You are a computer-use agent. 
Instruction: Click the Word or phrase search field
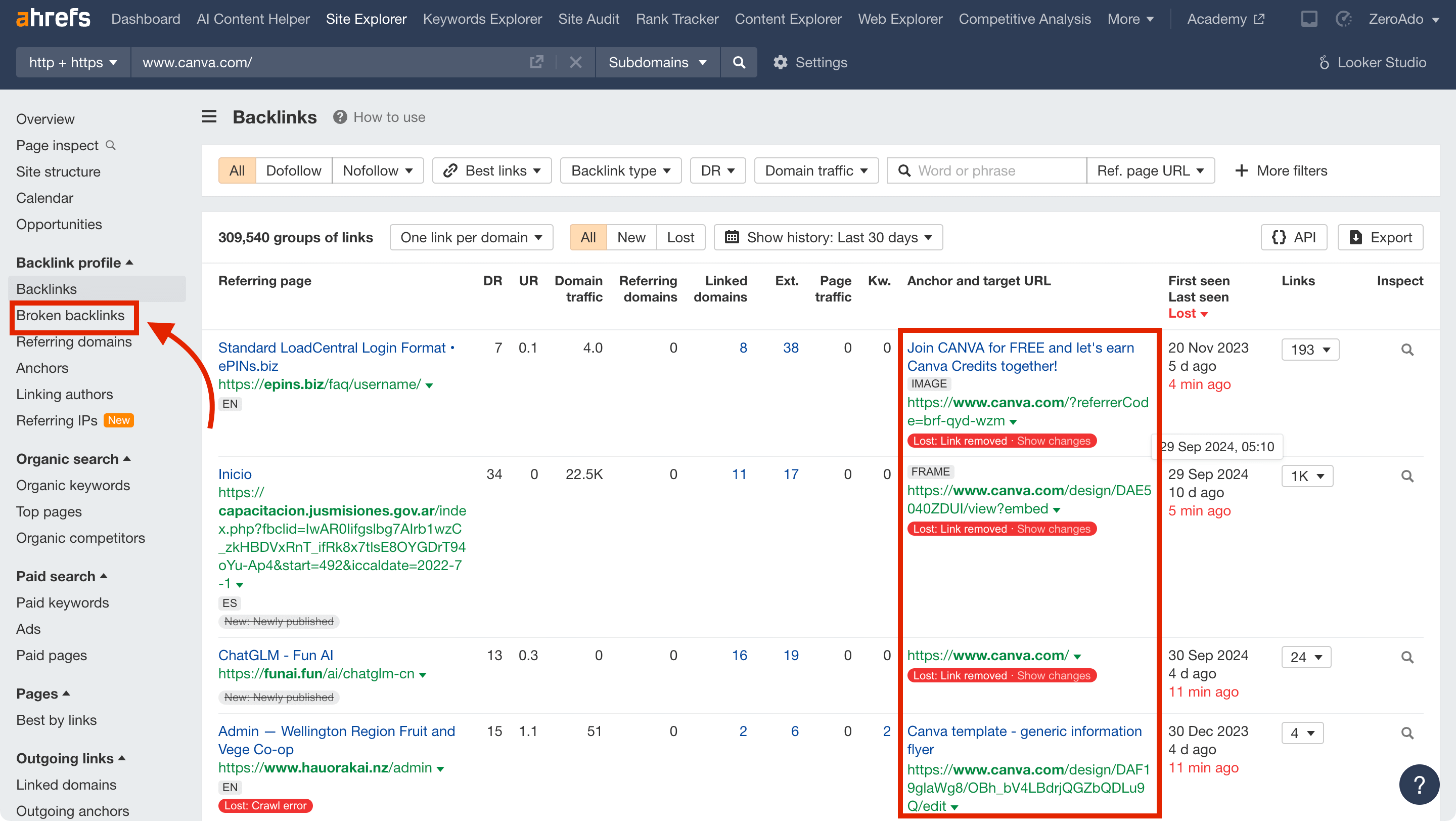point(989,170)
